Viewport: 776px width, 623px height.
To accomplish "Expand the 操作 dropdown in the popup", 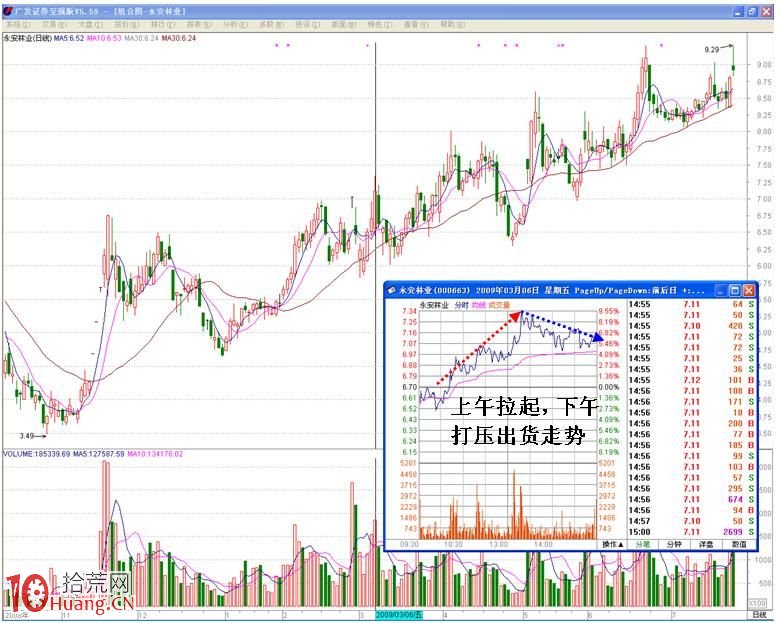I will (613, 544).
